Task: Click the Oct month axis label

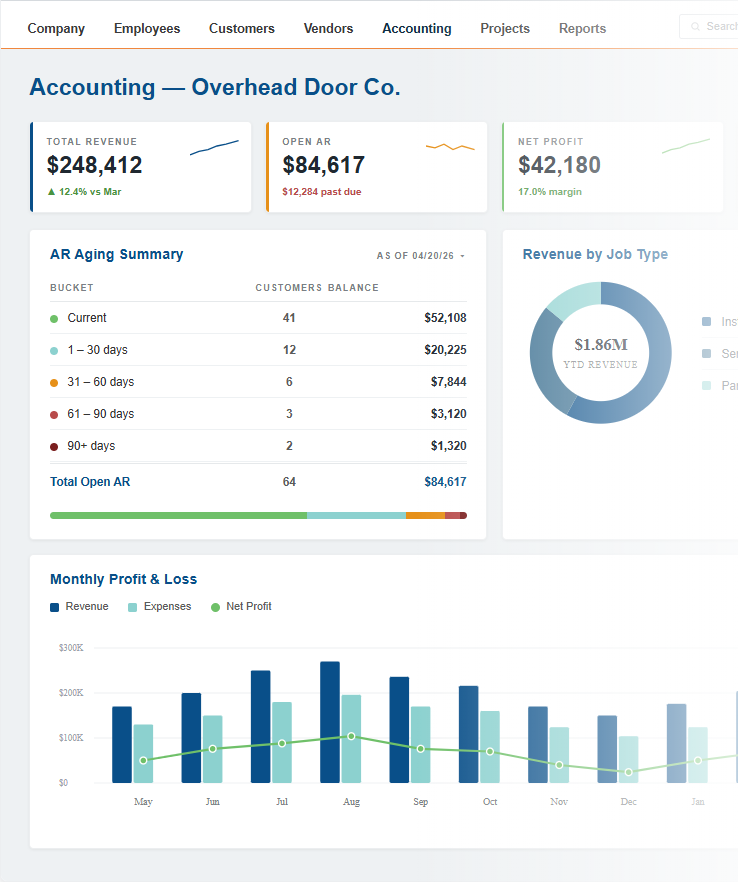Action: pyautogui.click(x=490, y=802)
